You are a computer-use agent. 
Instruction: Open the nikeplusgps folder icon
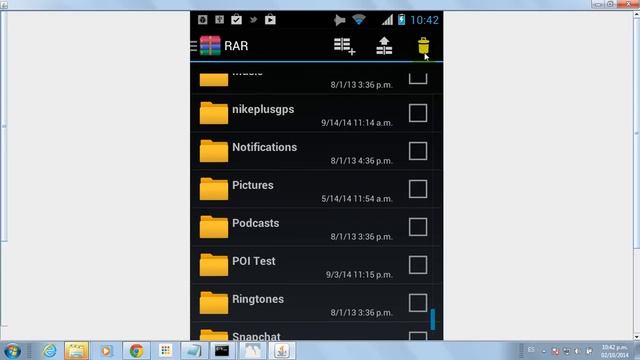click(213, 113)
